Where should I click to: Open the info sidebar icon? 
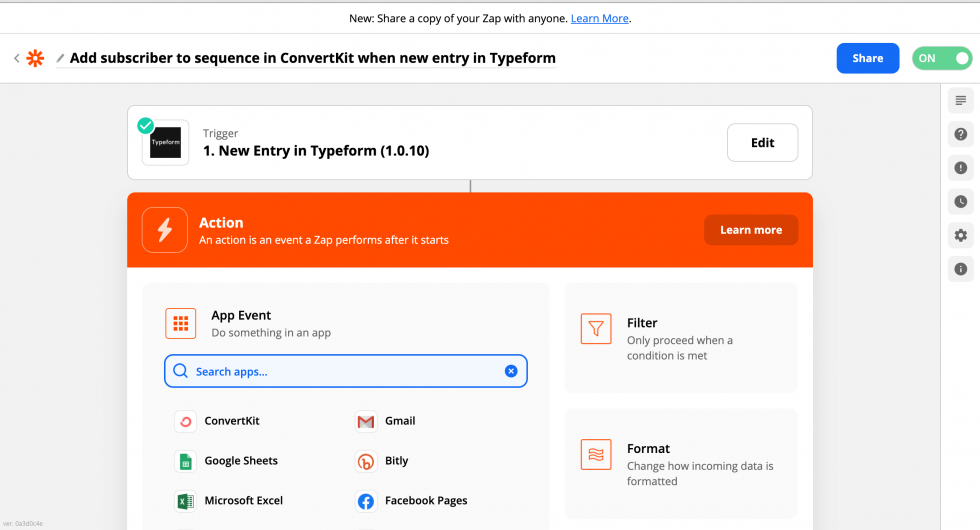[961, 269]
